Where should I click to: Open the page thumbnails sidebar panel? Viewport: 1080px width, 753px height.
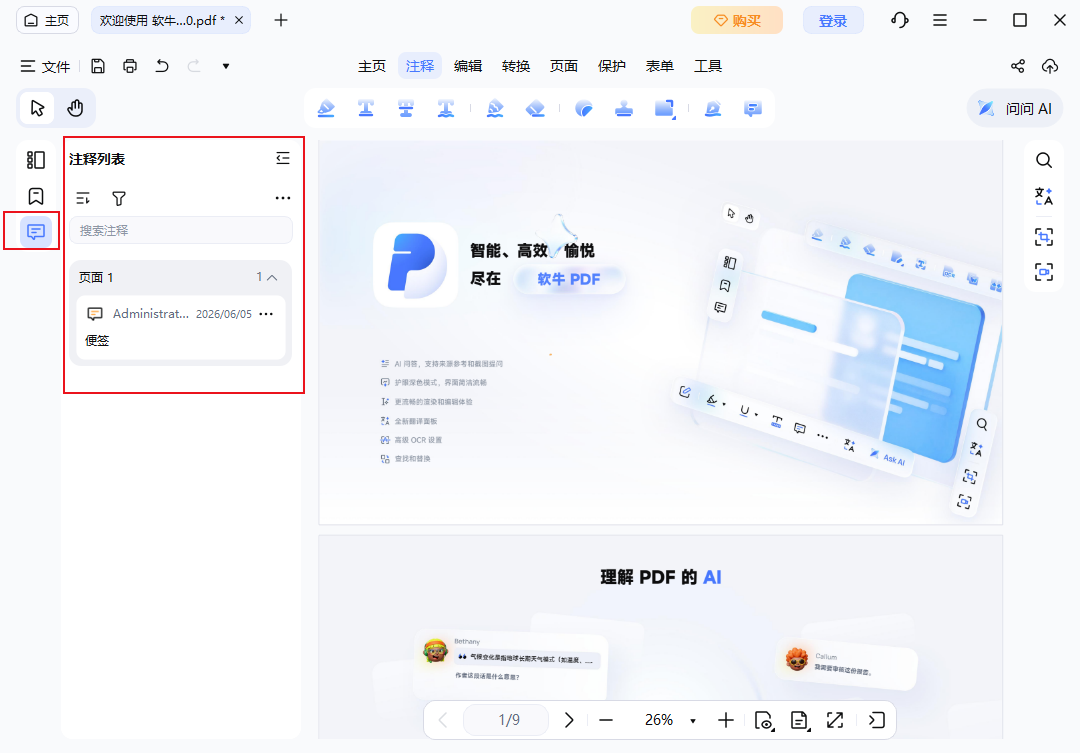tap(36, 160)
